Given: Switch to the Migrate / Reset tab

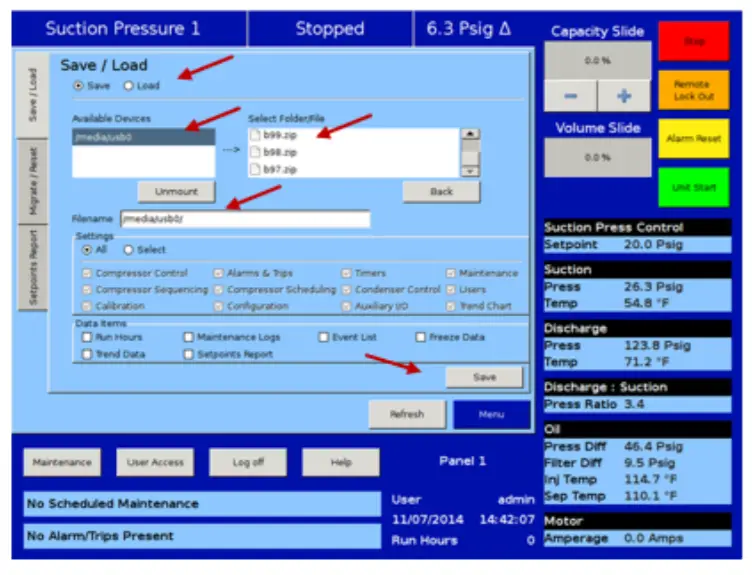Looking at the screenshot, I should click(33, 181).
